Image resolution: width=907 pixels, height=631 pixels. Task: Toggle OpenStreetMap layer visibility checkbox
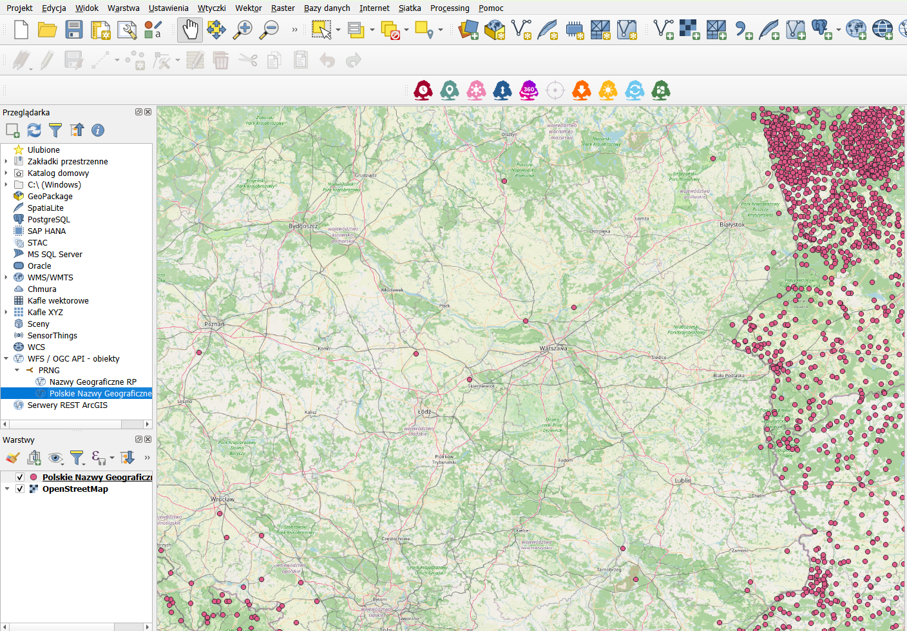[20, 489]
